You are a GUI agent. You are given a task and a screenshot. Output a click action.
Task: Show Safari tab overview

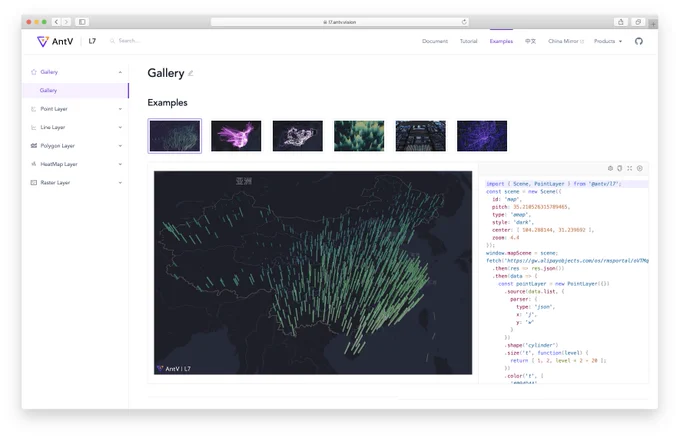(638, 22)
